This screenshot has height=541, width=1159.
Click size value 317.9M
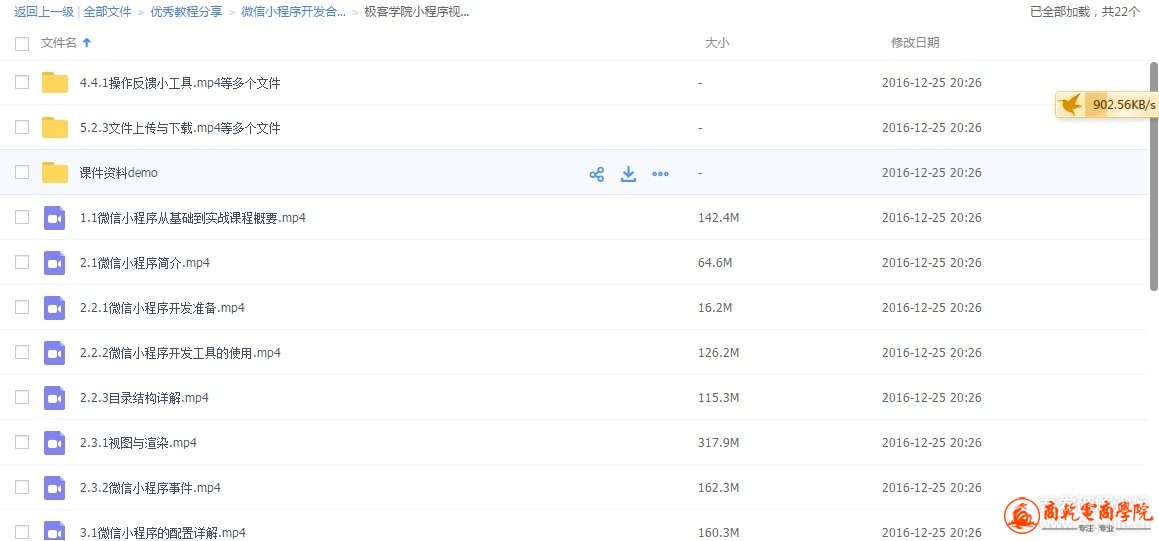click(x=718, y=443)
